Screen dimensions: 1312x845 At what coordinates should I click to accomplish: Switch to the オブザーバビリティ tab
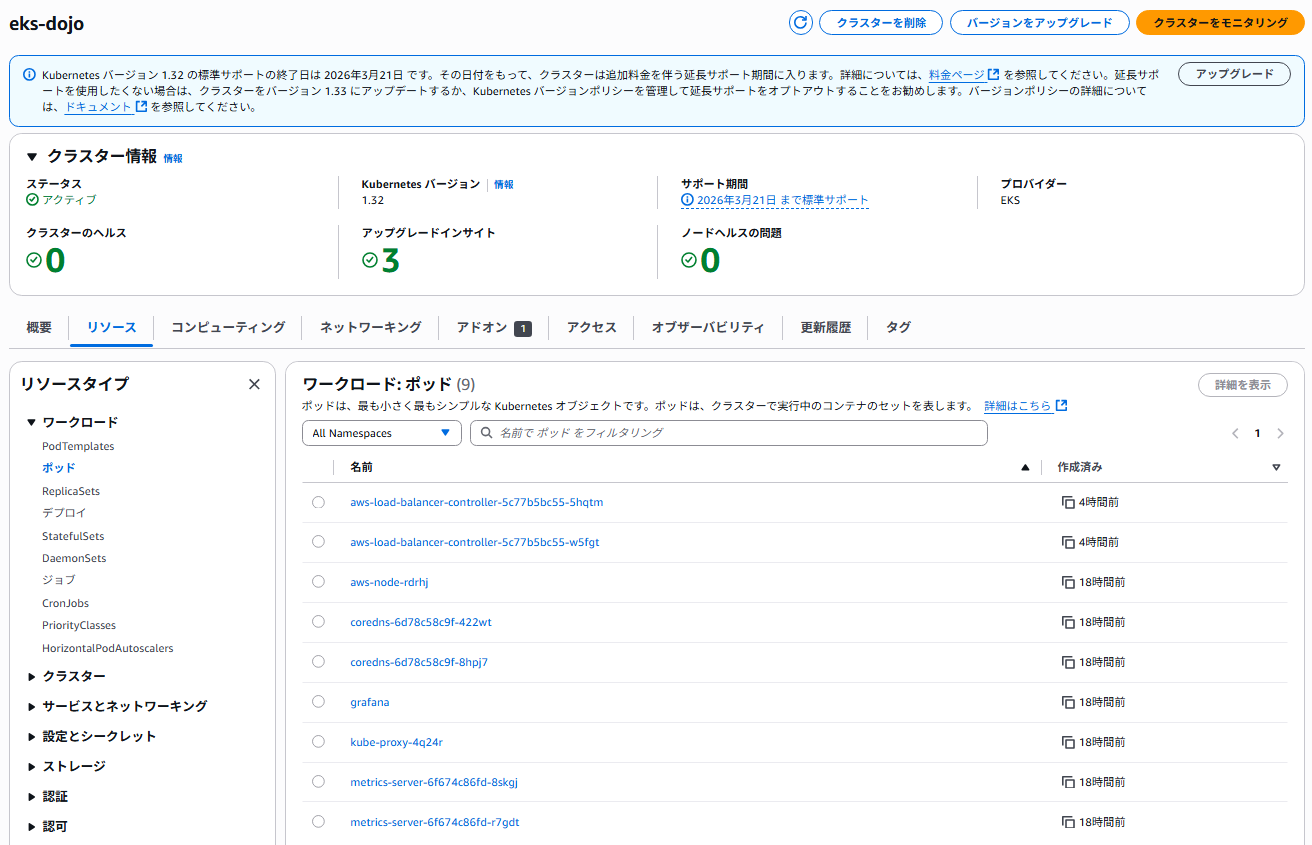coord(708,327)
